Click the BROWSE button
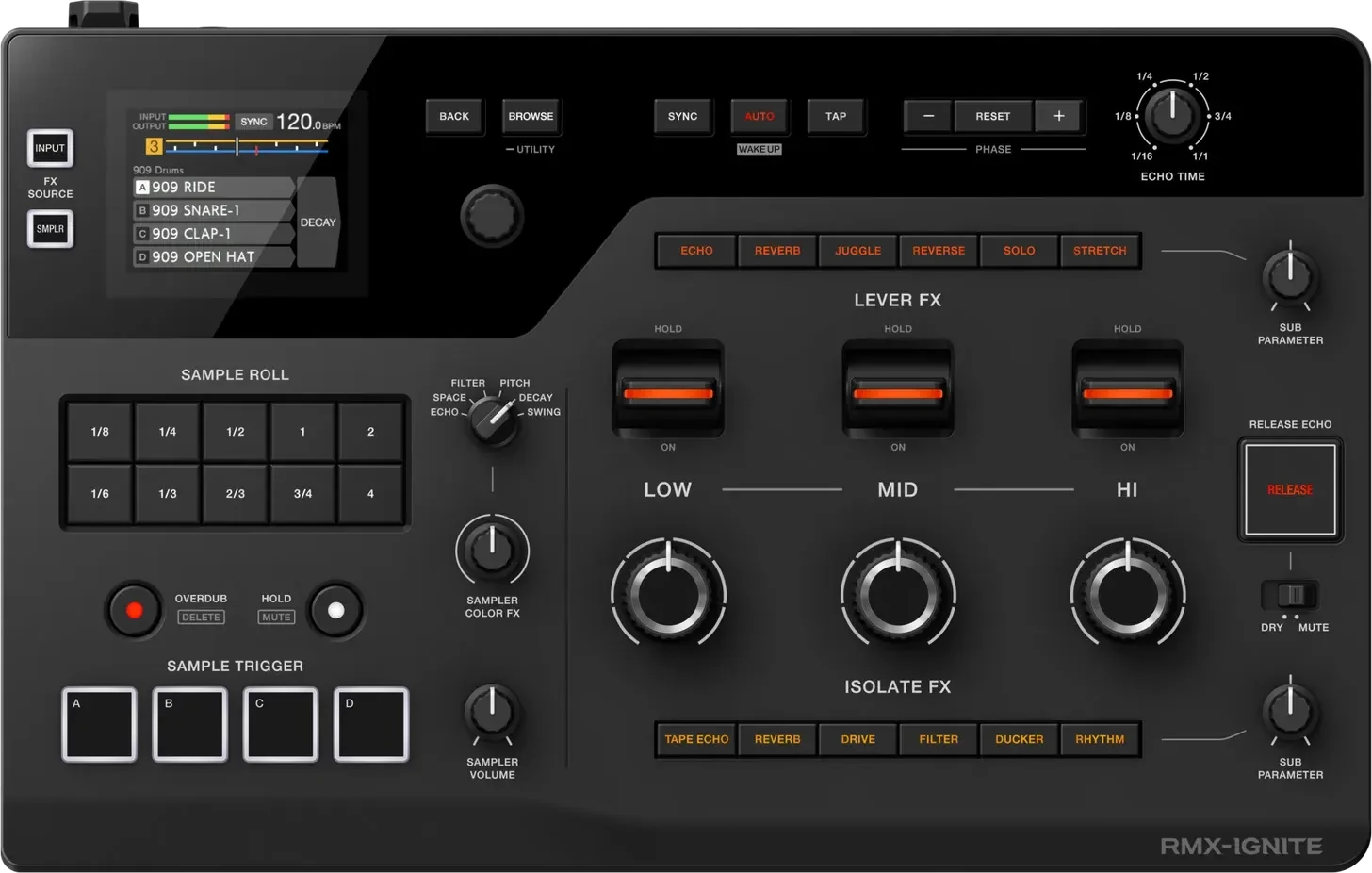The image size is (1372, 873). (531, 117)
